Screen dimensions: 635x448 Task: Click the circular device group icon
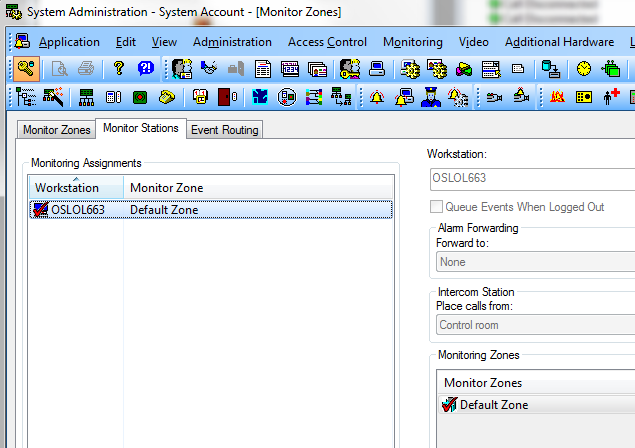coord(287,97)
